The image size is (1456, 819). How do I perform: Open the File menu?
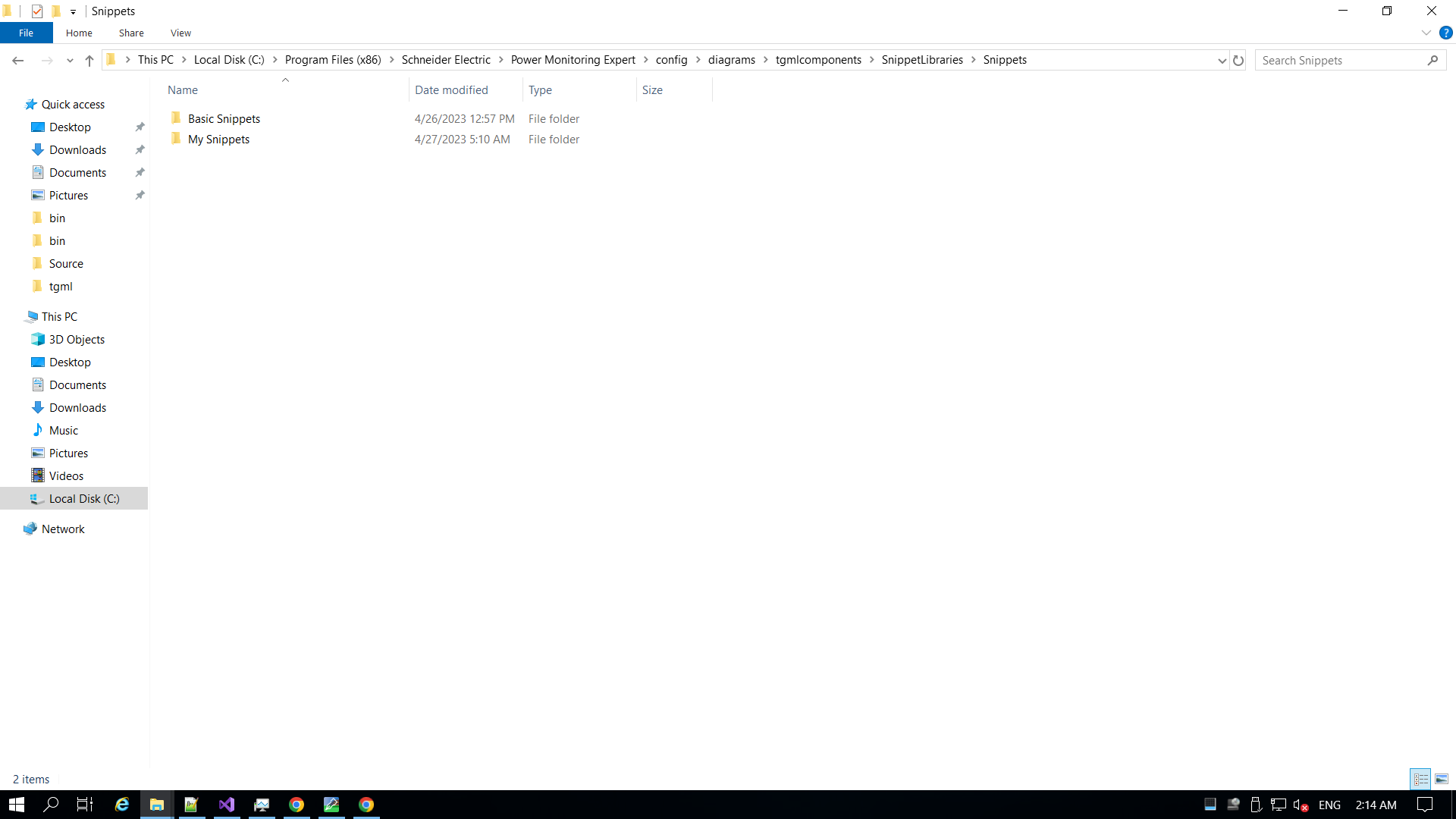click(26, 33)
